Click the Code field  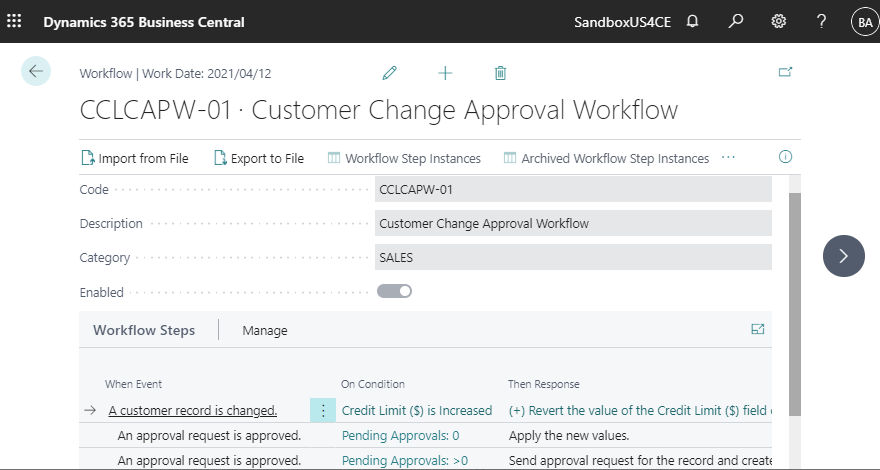[x=573, y=189]
